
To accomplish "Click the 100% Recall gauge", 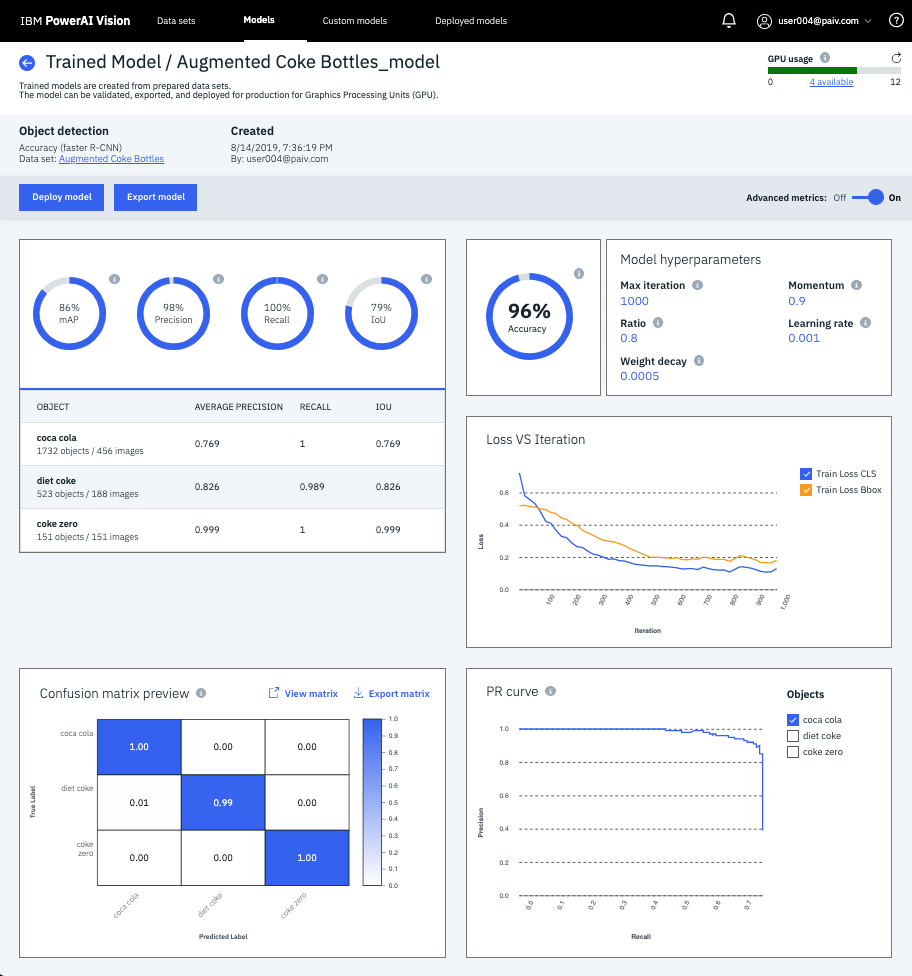I will (x=277, y=314).
